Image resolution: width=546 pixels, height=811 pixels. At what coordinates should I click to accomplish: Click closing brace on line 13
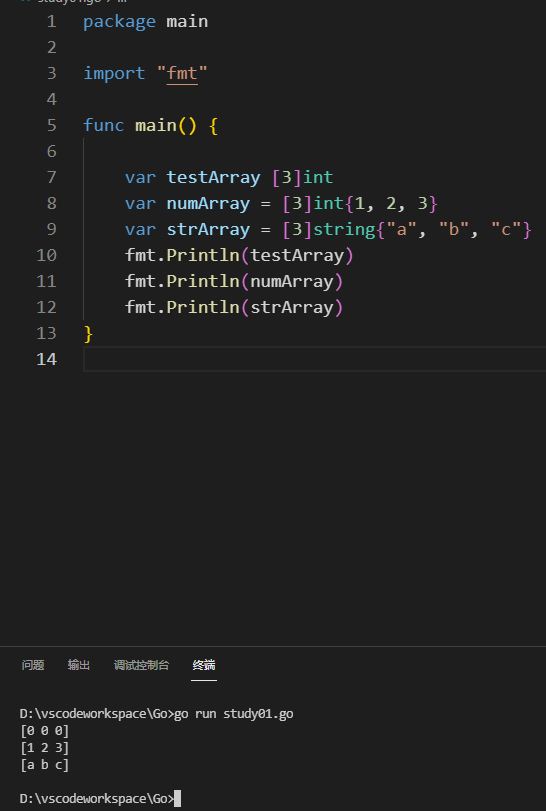pos(88,334)
